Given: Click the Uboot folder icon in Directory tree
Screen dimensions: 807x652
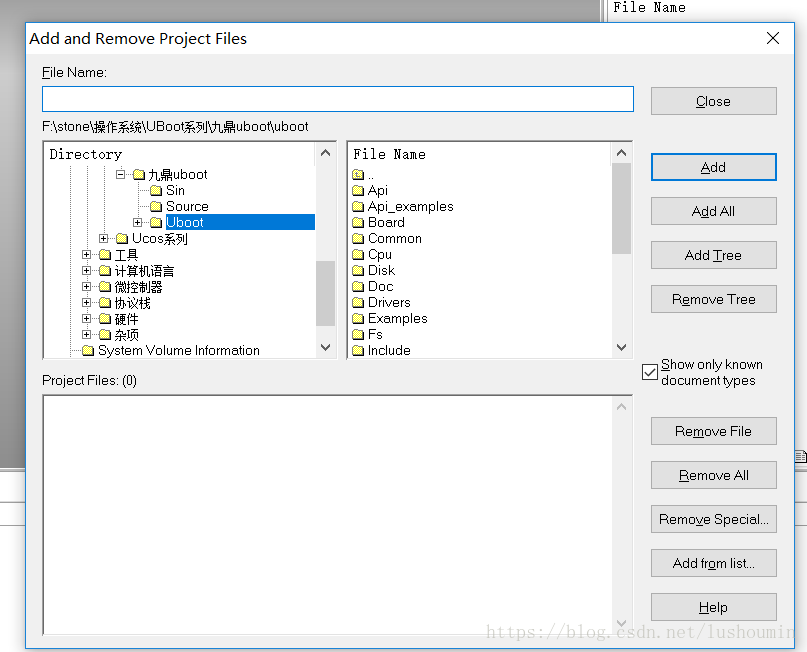Looking at the screenshot, I should [156, 223].
